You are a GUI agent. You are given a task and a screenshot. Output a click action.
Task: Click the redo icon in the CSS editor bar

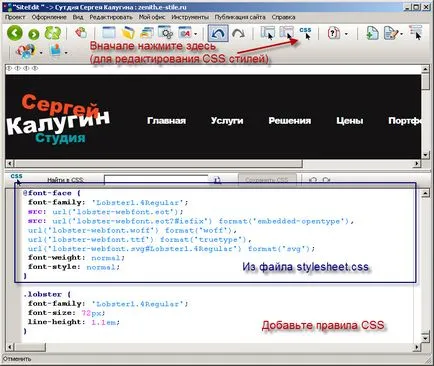(x=326, y=180)
